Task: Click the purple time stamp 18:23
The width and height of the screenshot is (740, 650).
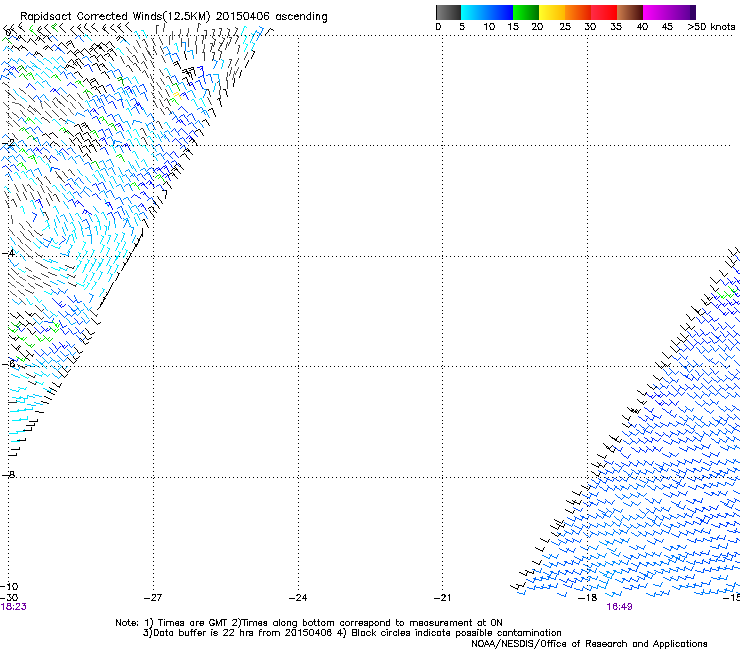Action: pyautogui.click(x=14, y=607)
